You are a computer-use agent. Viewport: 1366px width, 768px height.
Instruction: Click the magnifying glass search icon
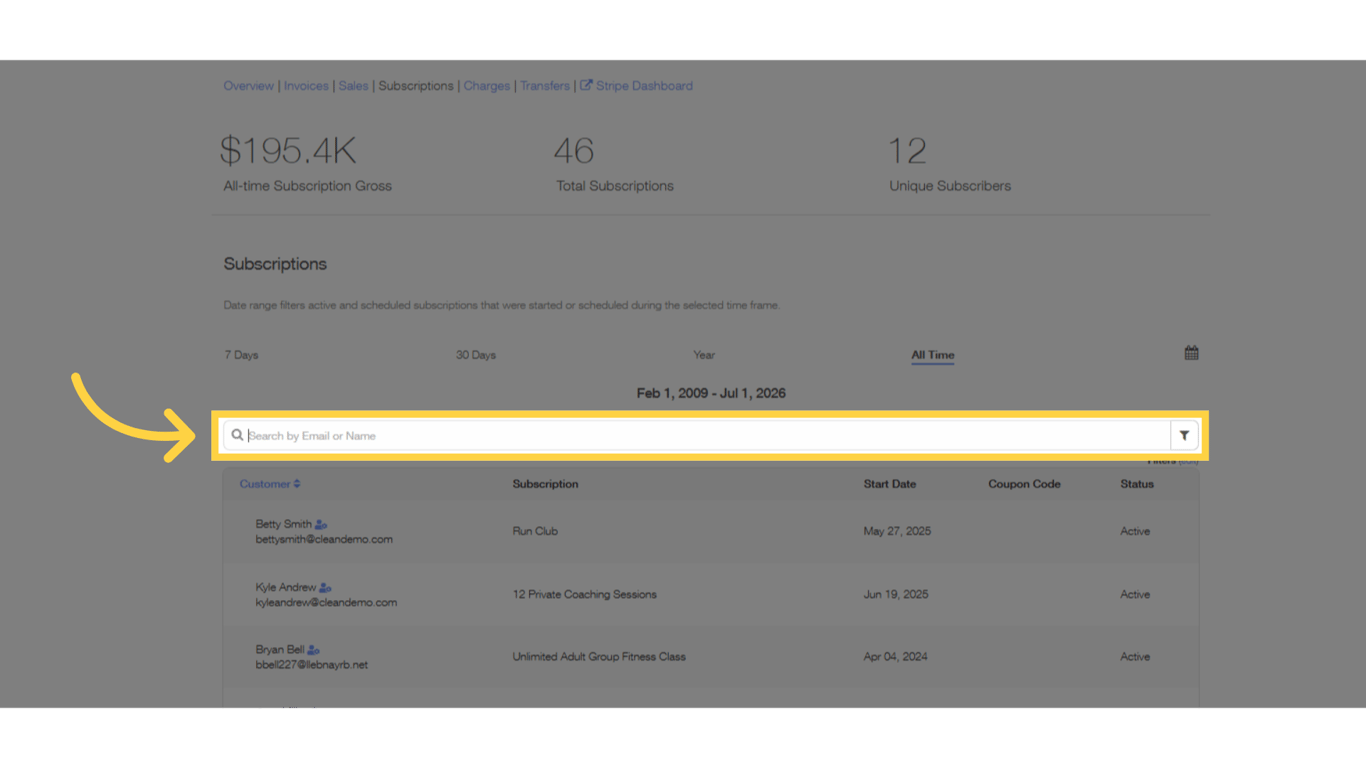pos(237,435)
